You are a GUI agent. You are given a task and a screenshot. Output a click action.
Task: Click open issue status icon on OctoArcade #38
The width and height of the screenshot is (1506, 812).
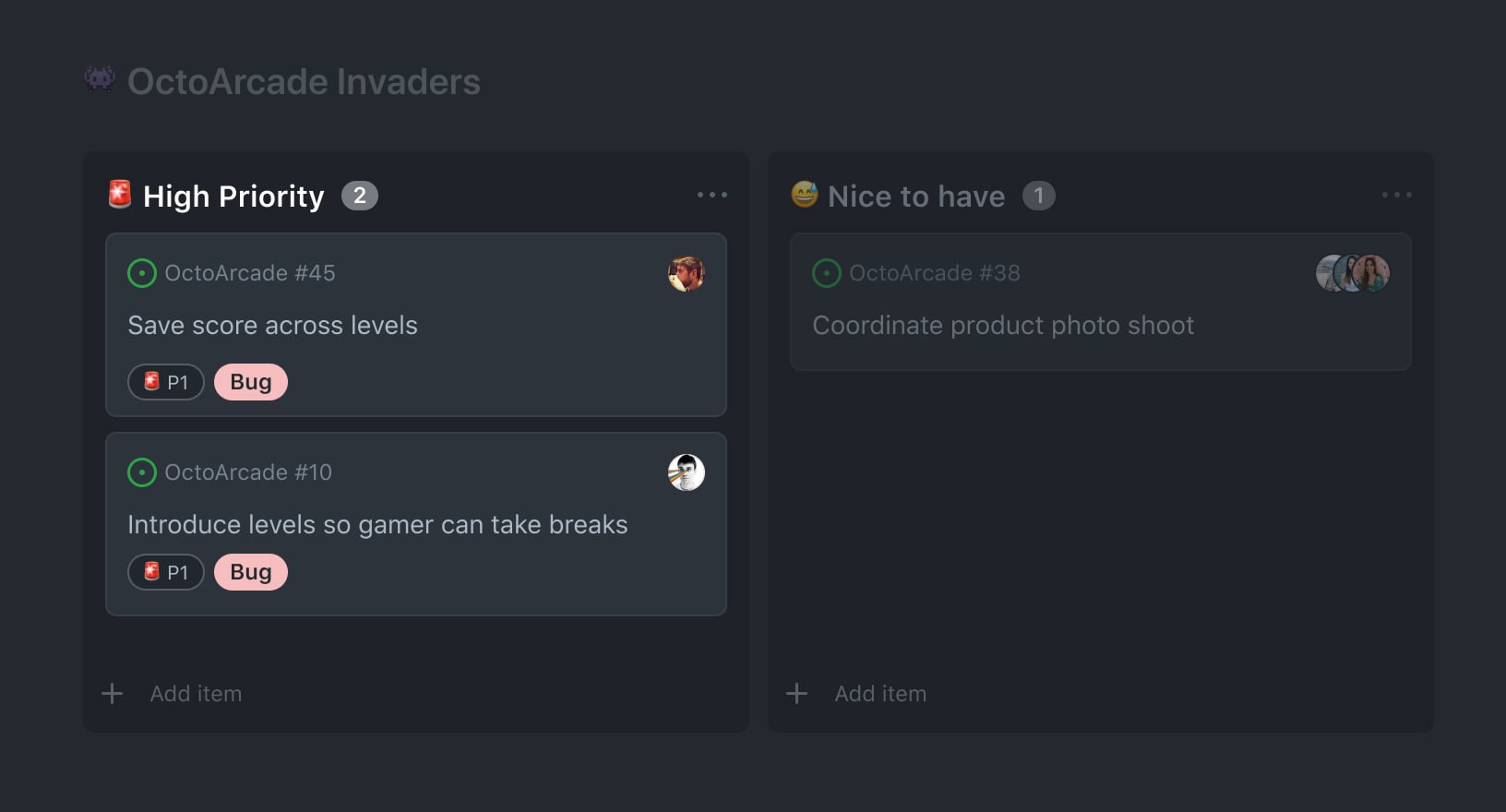[826, 273]
